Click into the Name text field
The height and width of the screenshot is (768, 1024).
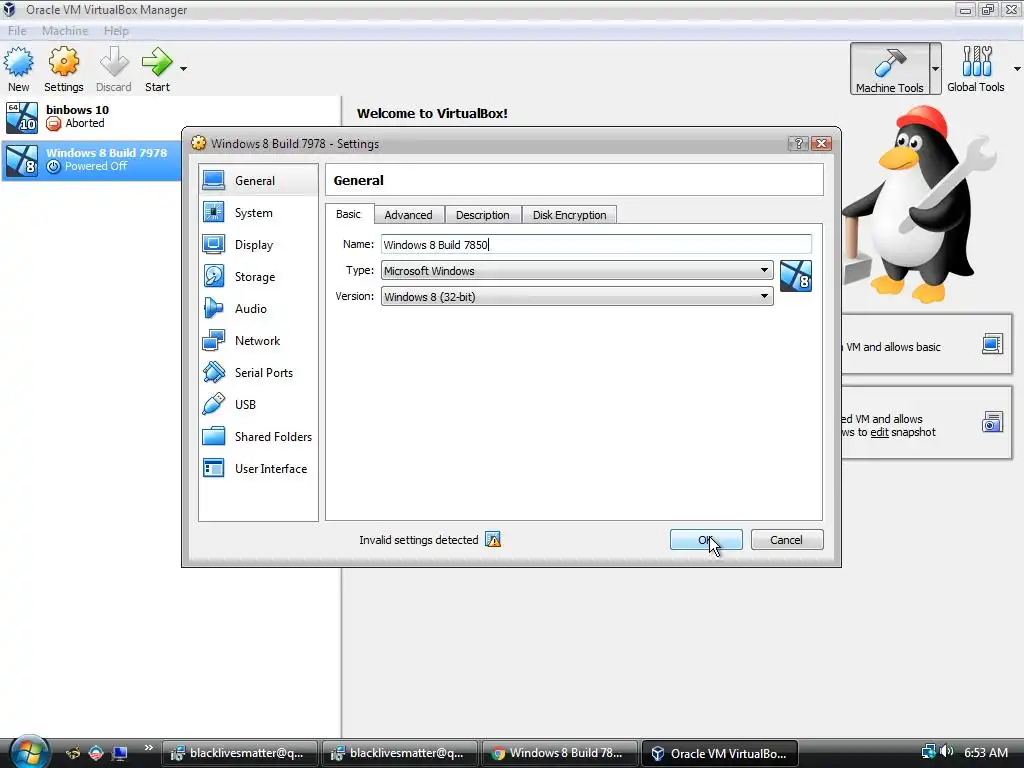pos(596,244)
